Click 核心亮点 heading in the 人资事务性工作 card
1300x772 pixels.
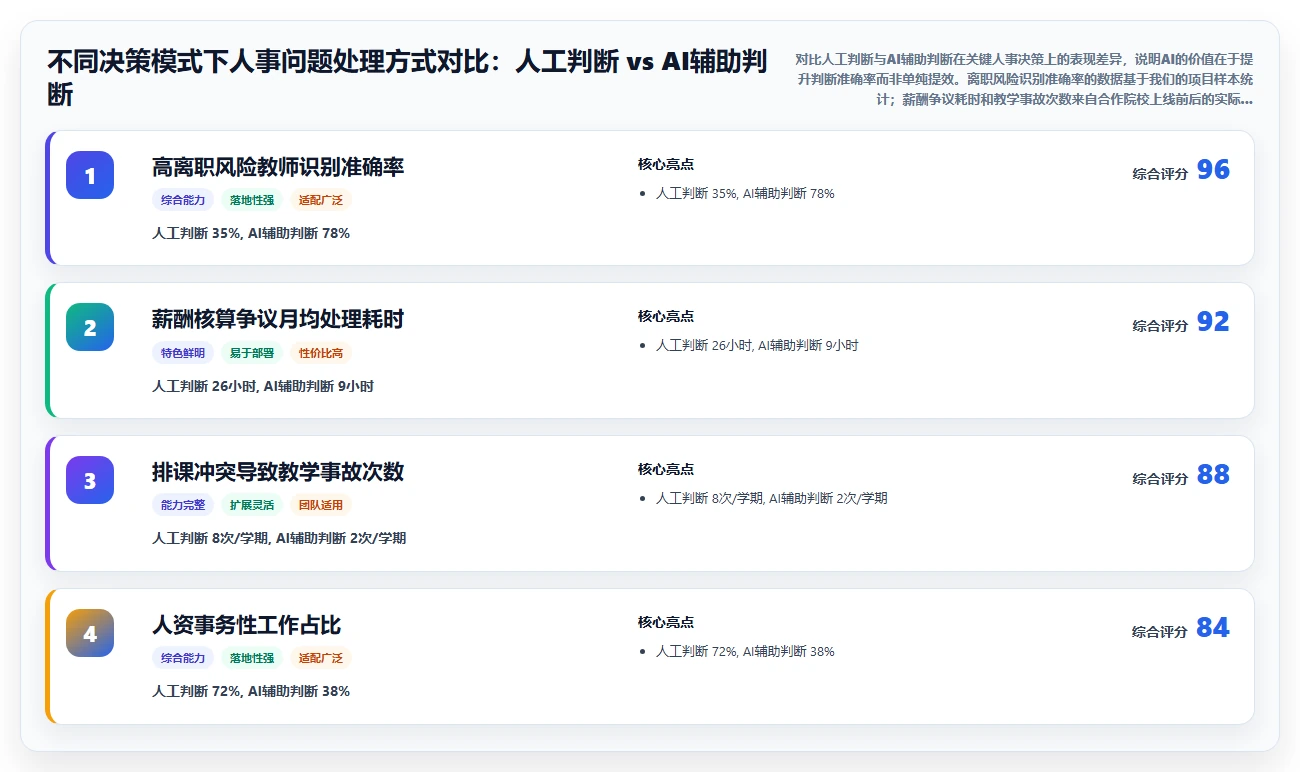[666, 622]
